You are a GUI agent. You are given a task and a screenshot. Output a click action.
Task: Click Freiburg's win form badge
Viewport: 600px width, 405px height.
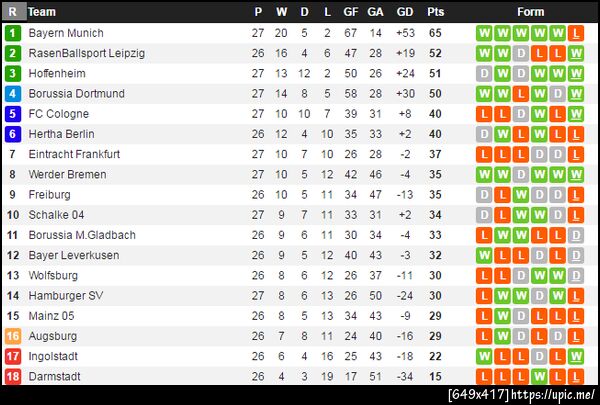(520, 194)
